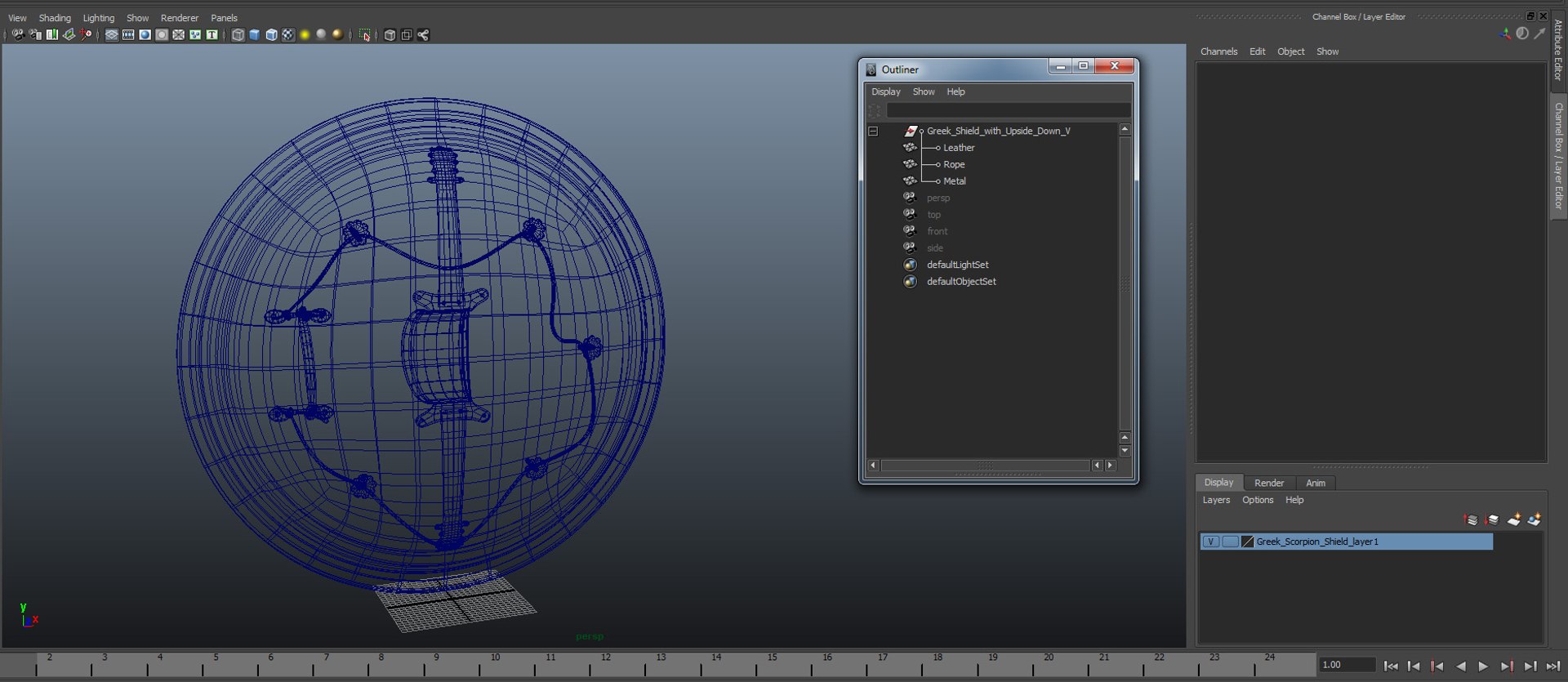Switch to the Render layers tab
The image size is (1568, 682).
pyautogui.click(x=1268, y=483)
